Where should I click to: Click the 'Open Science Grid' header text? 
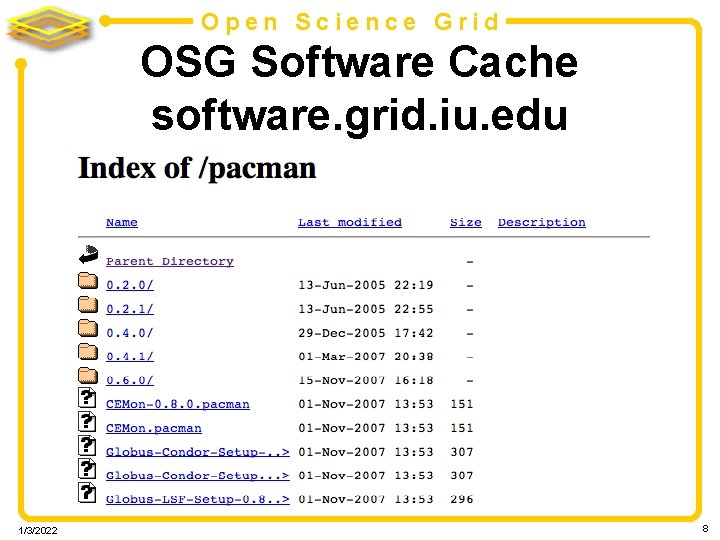(350, 22)
